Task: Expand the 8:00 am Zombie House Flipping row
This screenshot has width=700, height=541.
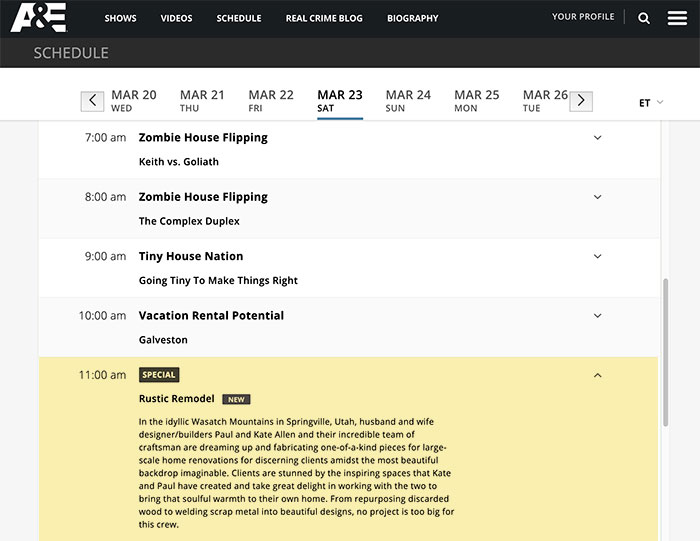Action: pyautogui.click(x=597, y=197)
